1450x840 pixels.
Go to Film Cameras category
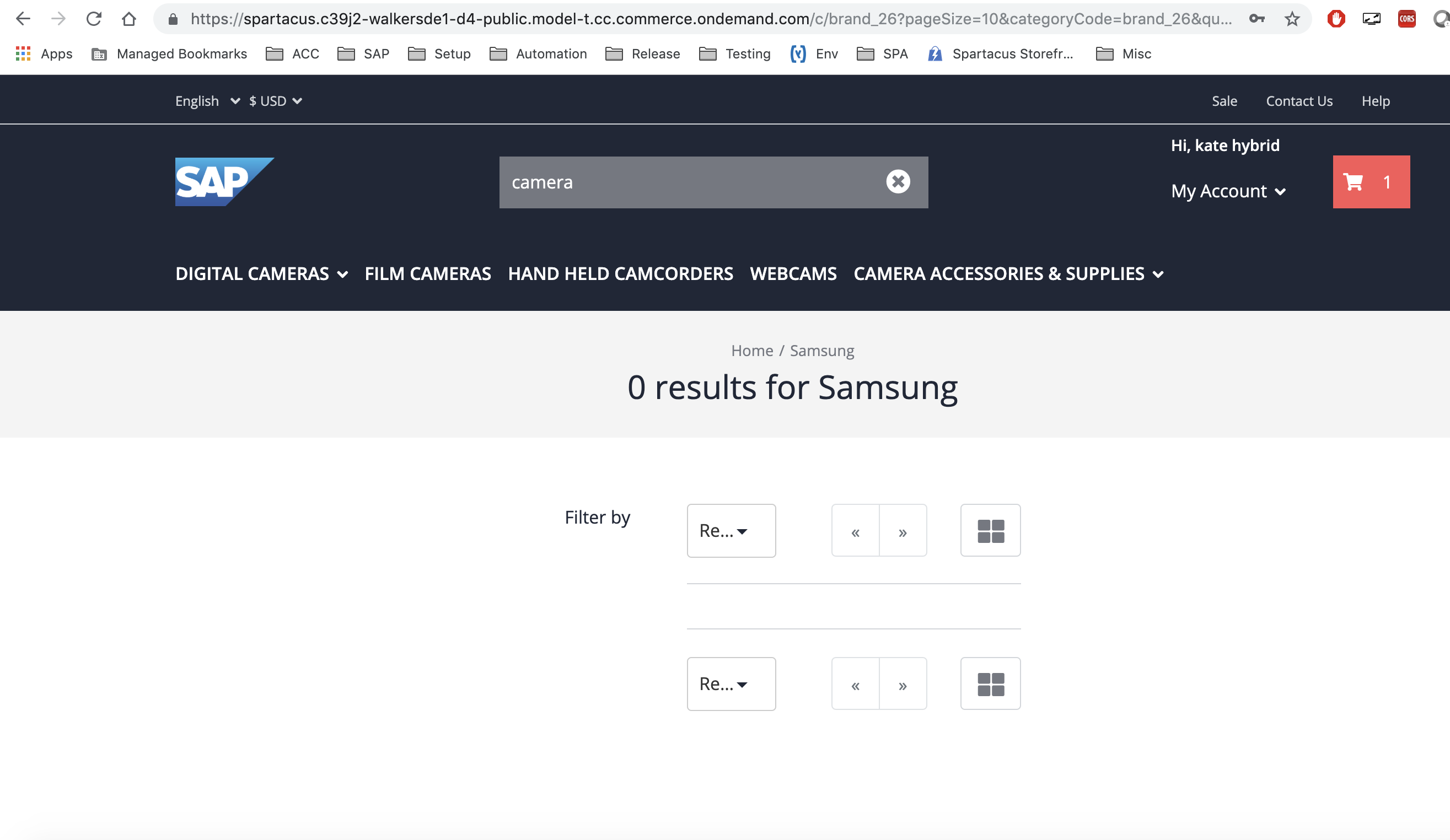coord(427,274)
